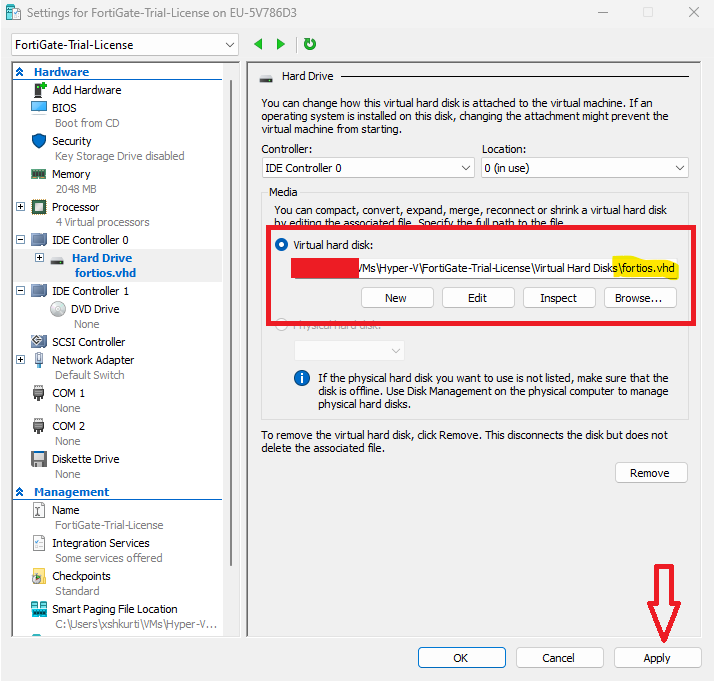This screenshot has width=715, height=681.
Task: Select the Add Hardware tree item
Action: click(x=87, y=90)
